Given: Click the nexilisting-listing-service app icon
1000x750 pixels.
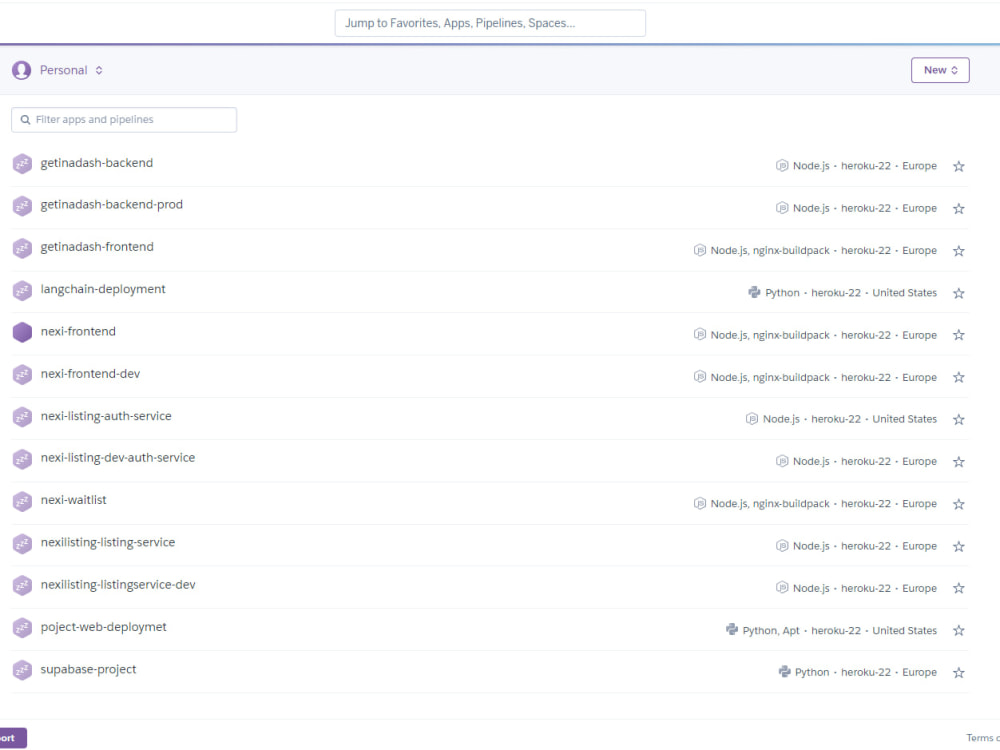Looking at the screenshot, I should pyautogui.click(x=22, y=543).
